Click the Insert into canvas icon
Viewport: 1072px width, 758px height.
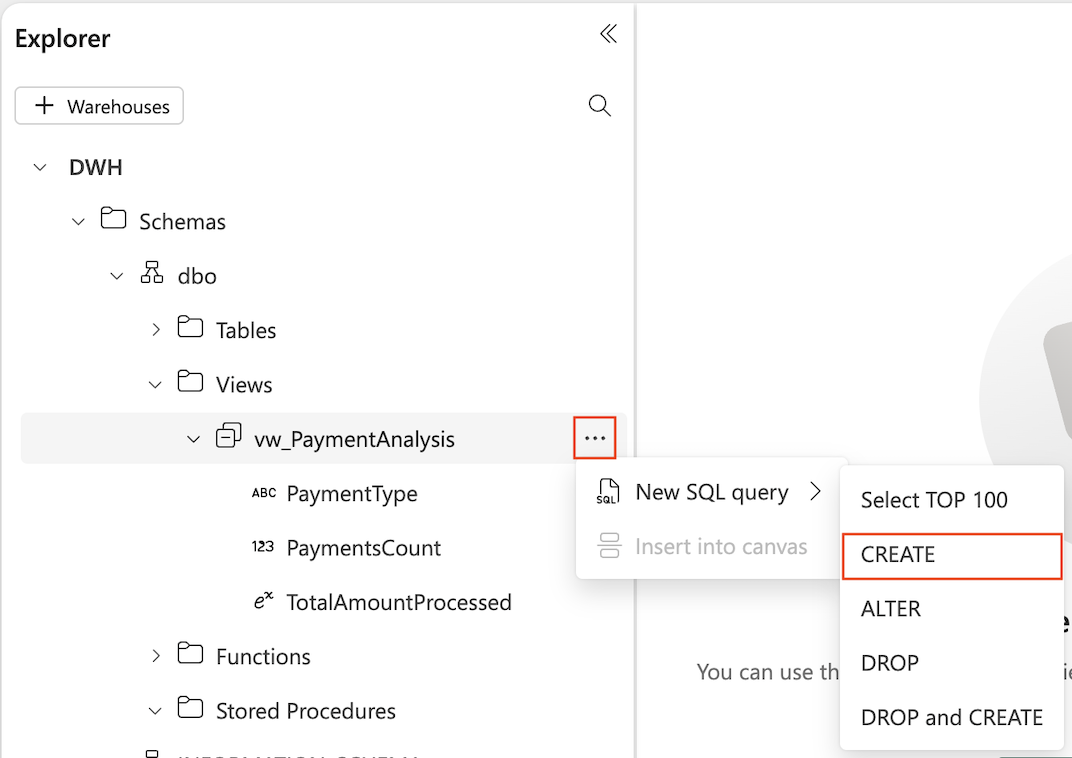point(610,546)
